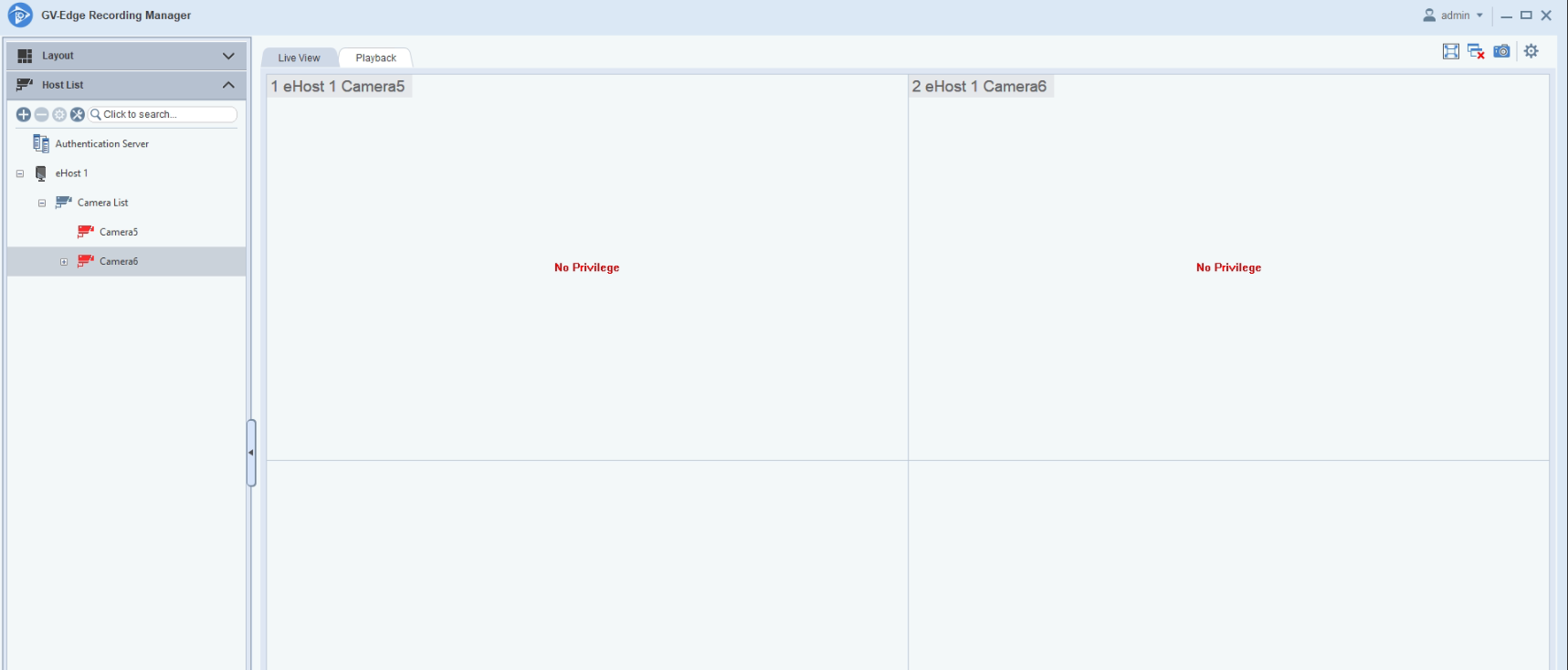Click the Host List panel header title
Image resolution: width=1568 pixels, height=670 pixels.
(x=62, y=85)
